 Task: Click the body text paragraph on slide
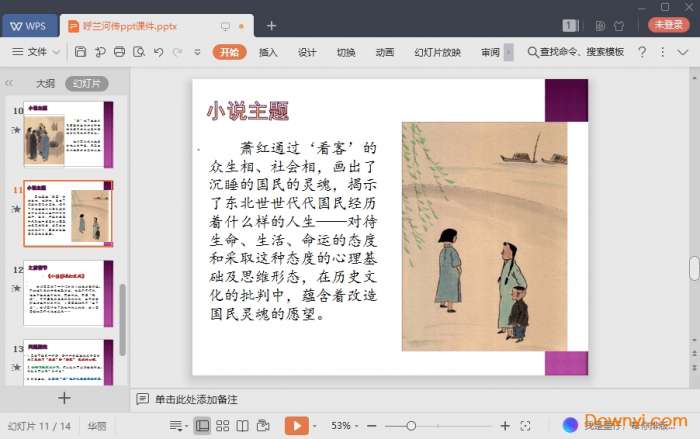pyautogui.click(x=293, y=231)
